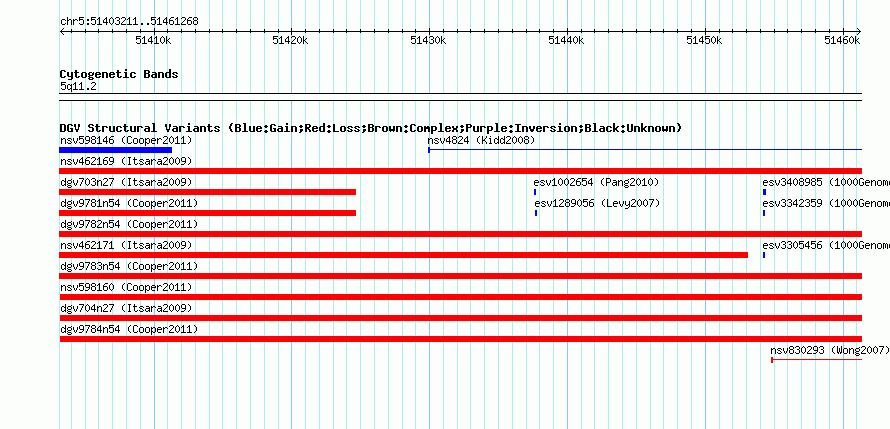Click the 51430k ruler position
The width and height of the screenshot is (890, 429).
429,40
